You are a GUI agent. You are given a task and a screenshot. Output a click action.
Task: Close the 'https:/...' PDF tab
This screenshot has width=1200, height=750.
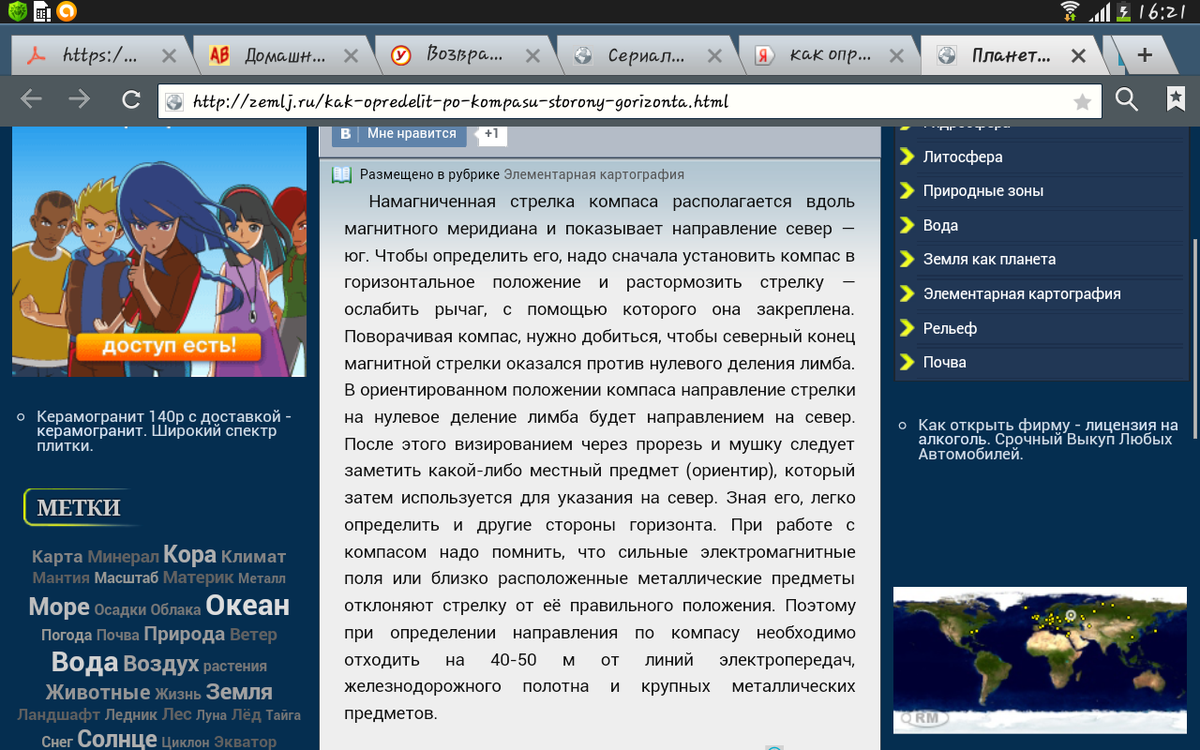tap(170, 56)
